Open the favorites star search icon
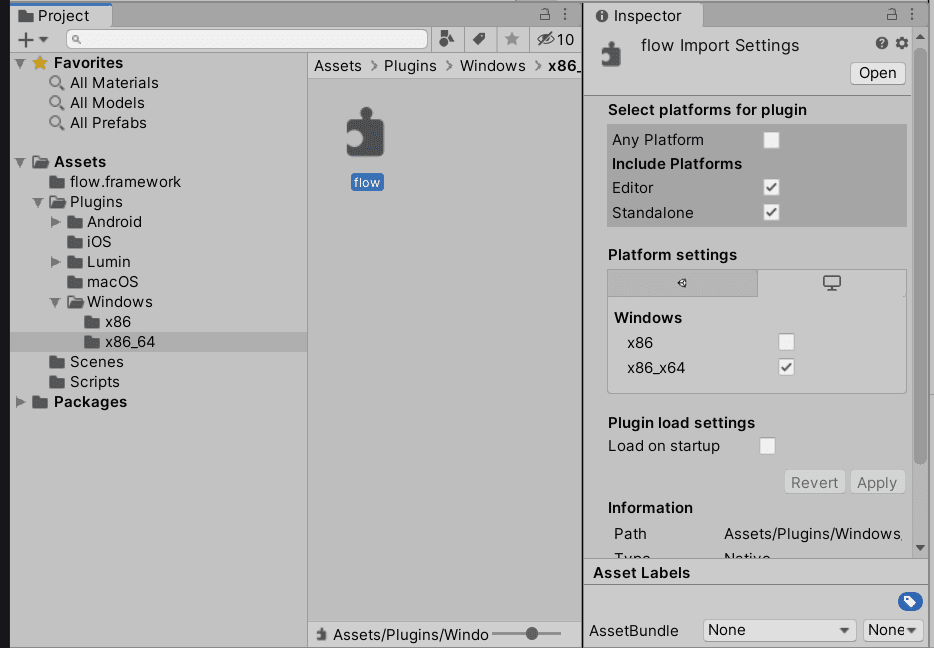Image resolution: width=934 pixels, height=648 pixels. tap(512, 39)
